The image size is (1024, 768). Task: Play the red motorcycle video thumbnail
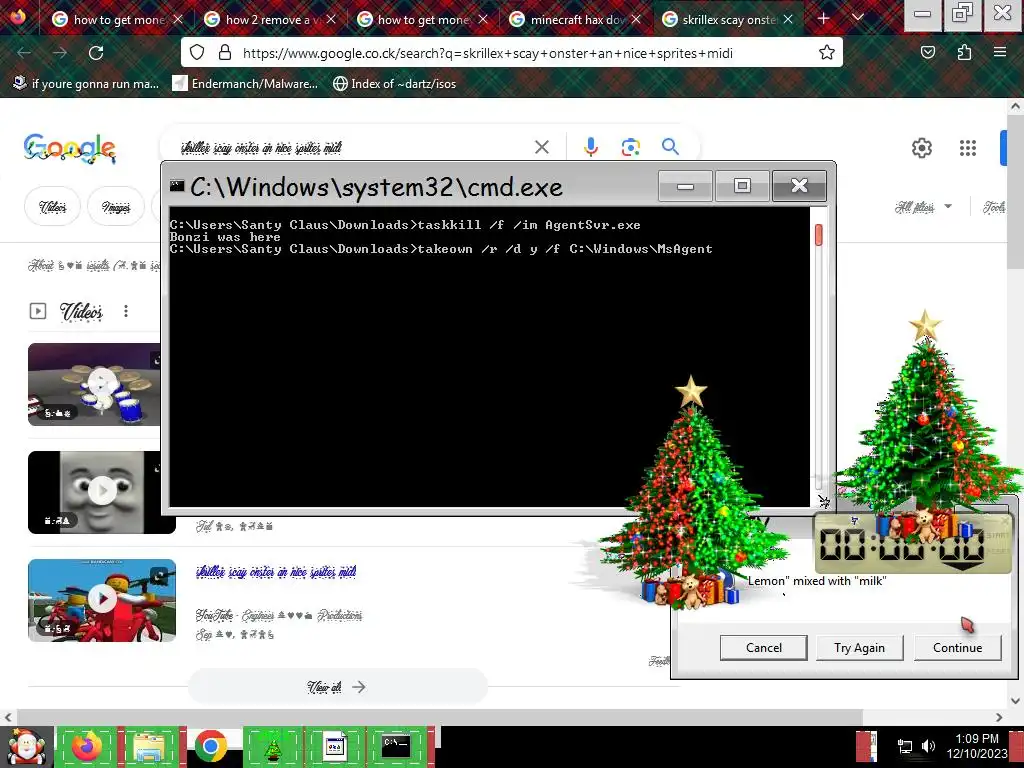(102, 600)
